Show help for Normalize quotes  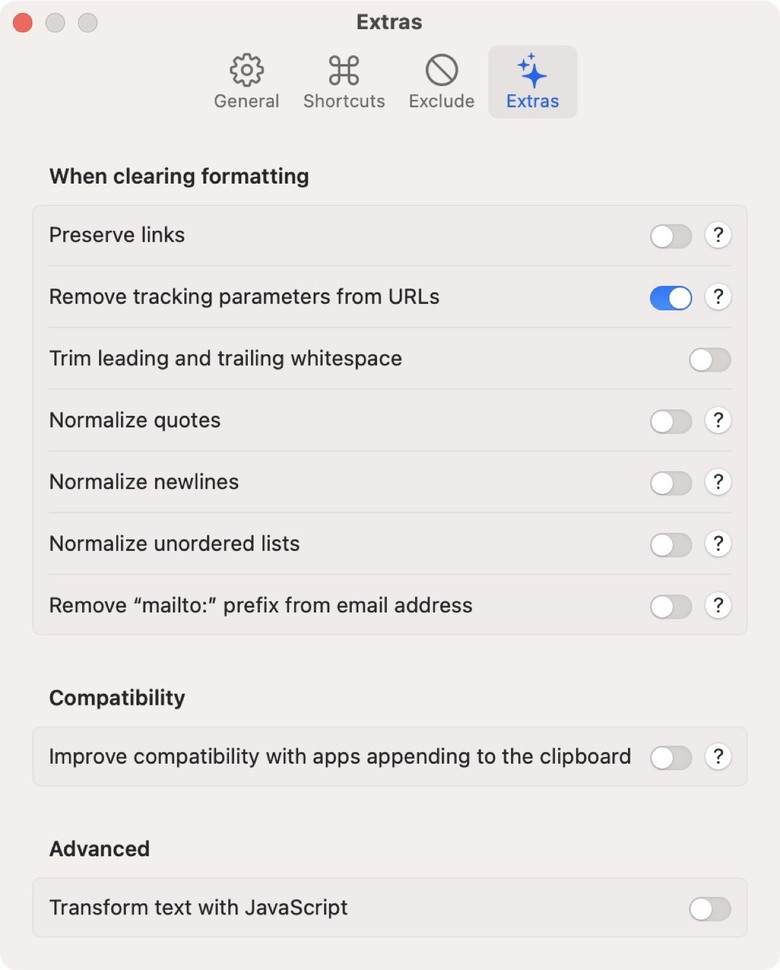tap(718, 421)
